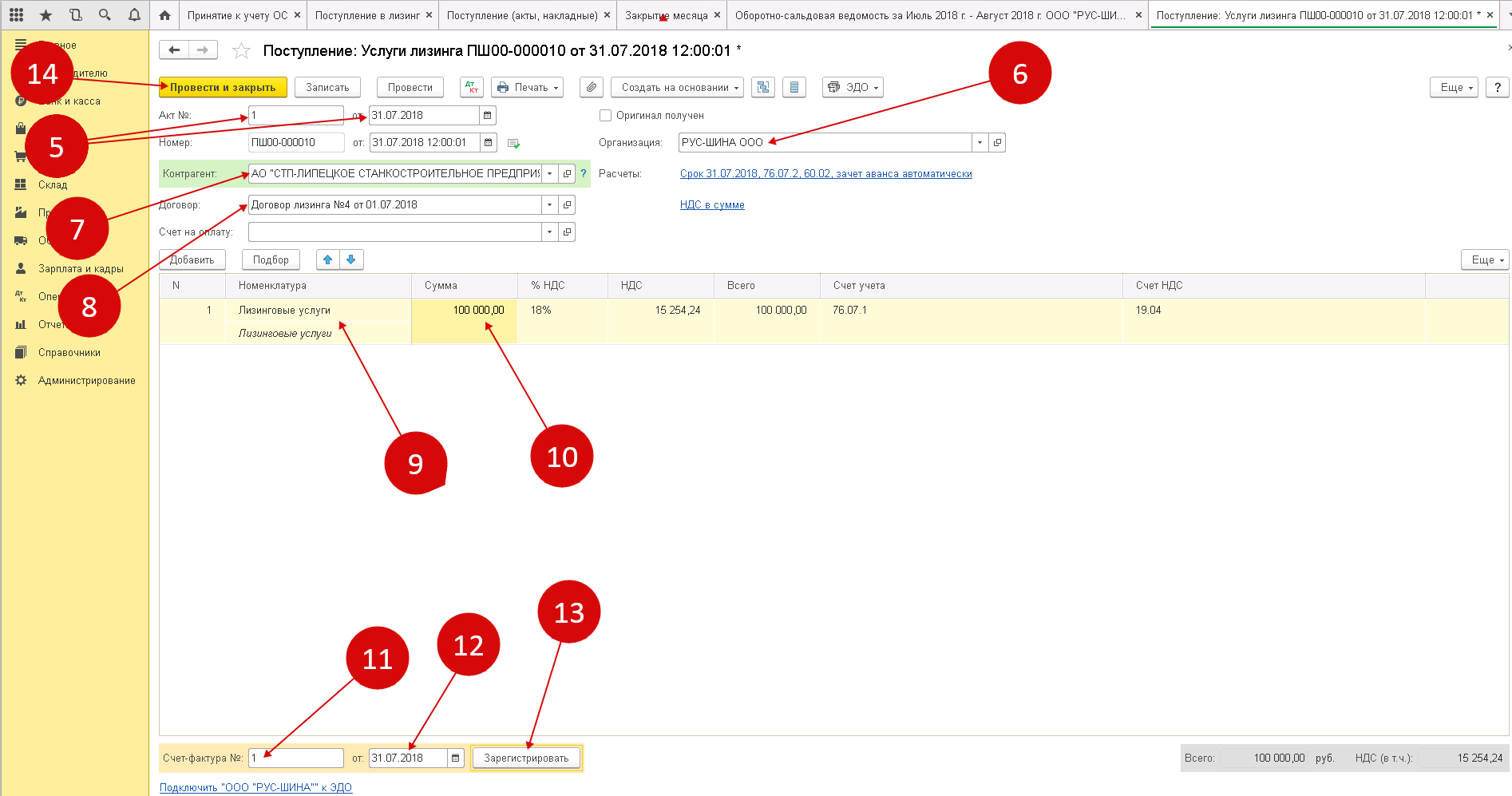1512x796 pixels.
Task: Click the home page icon
Action: tap(164, 15)
